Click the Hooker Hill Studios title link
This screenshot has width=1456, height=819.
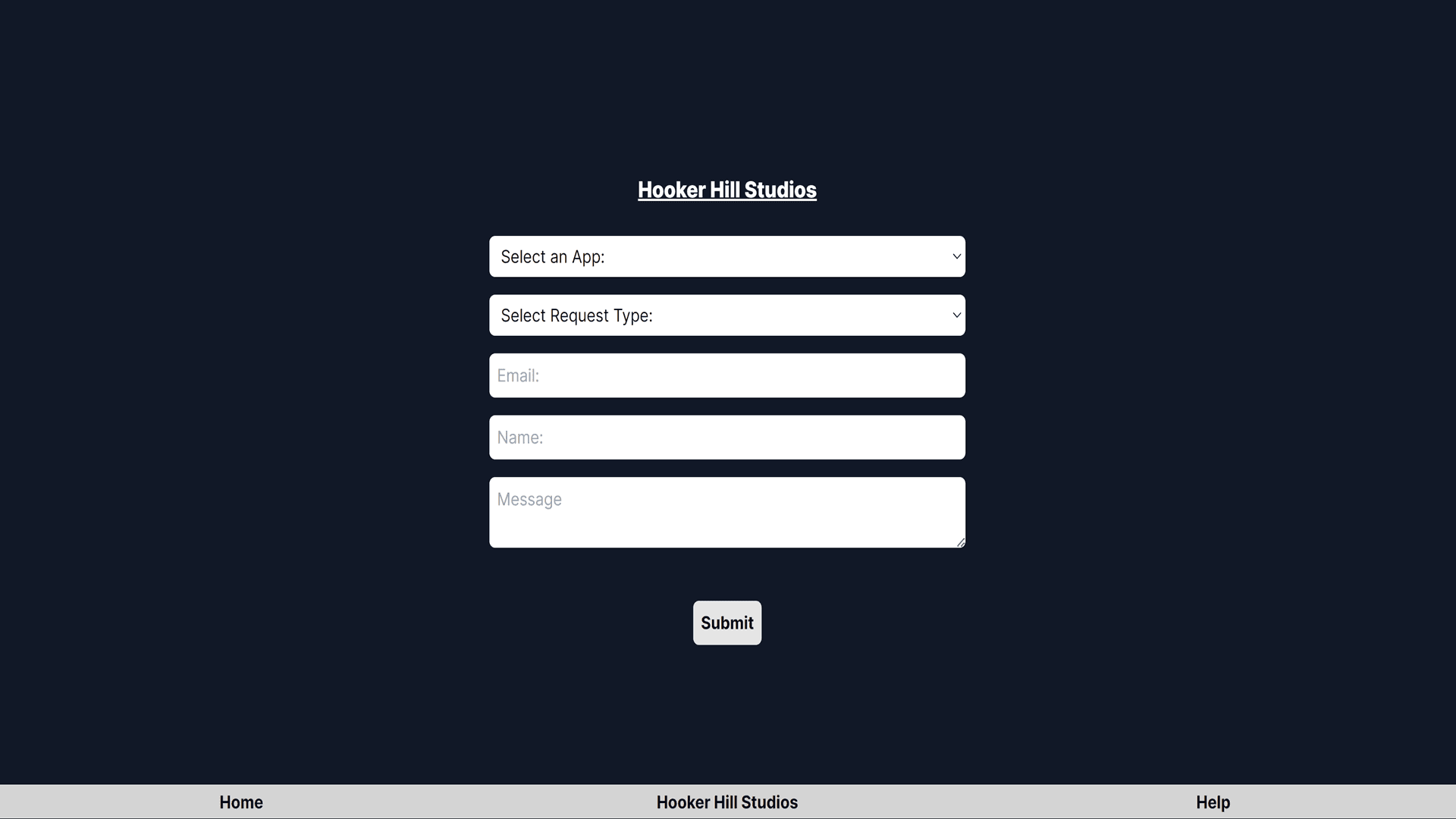pos(727,190)
